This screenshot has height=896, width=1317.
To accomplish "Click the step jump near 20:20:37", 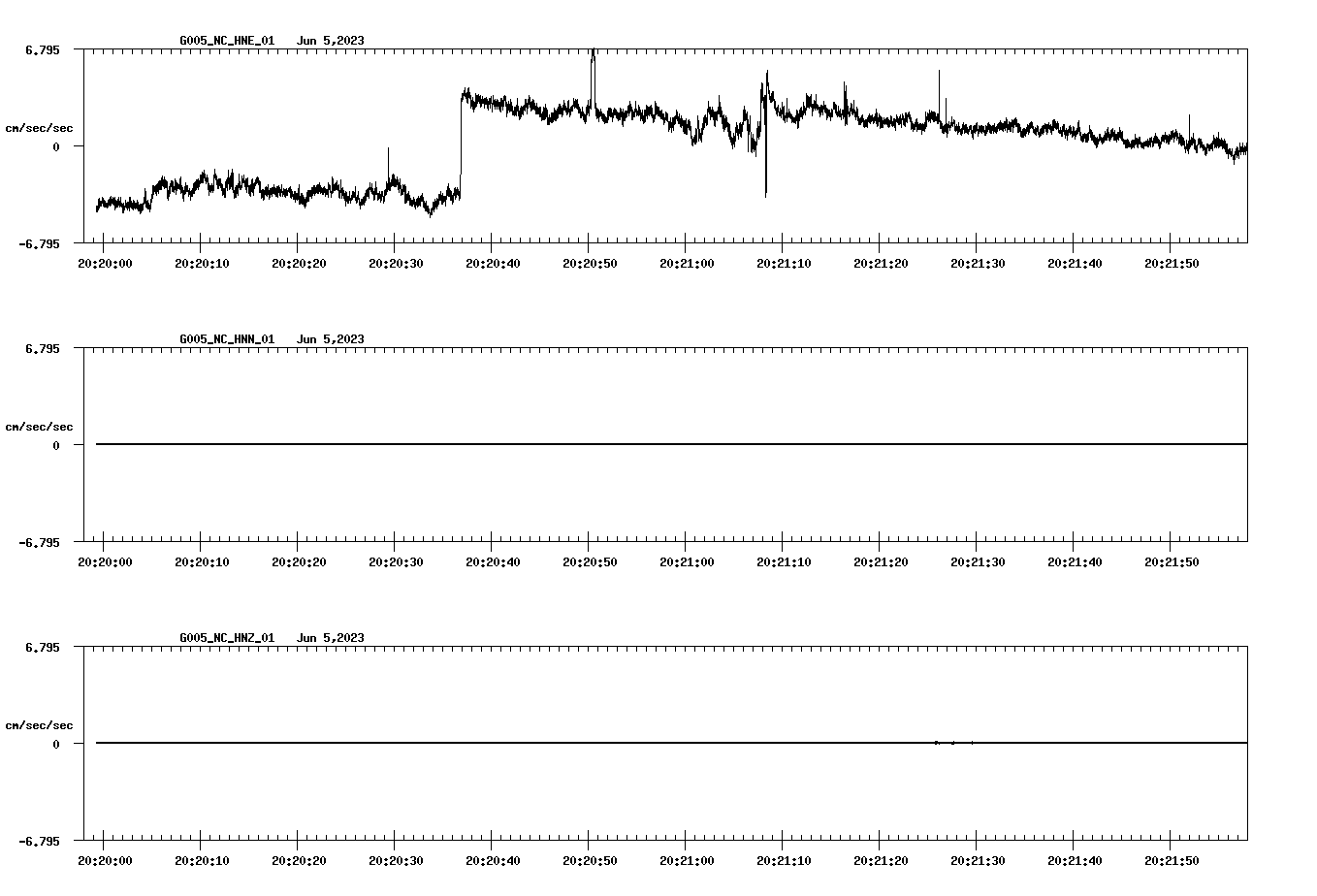I will [x=461, y=136].
